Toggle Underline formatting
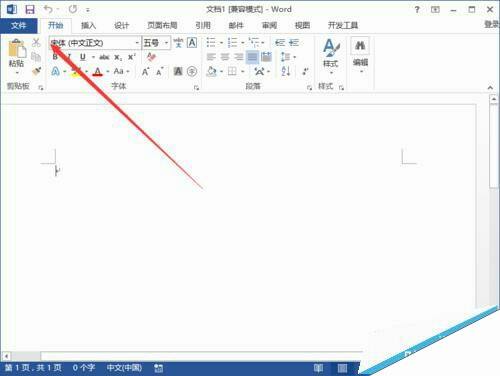 point(83,57)
